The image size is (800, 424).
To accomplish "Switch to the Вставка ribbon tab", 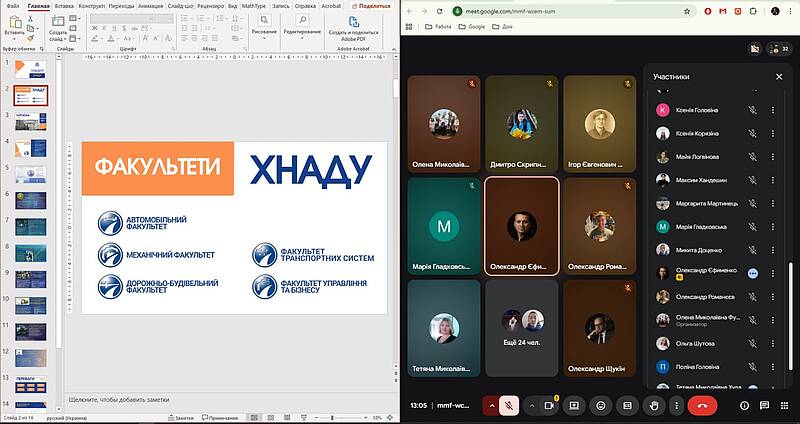I will [64, 5].
